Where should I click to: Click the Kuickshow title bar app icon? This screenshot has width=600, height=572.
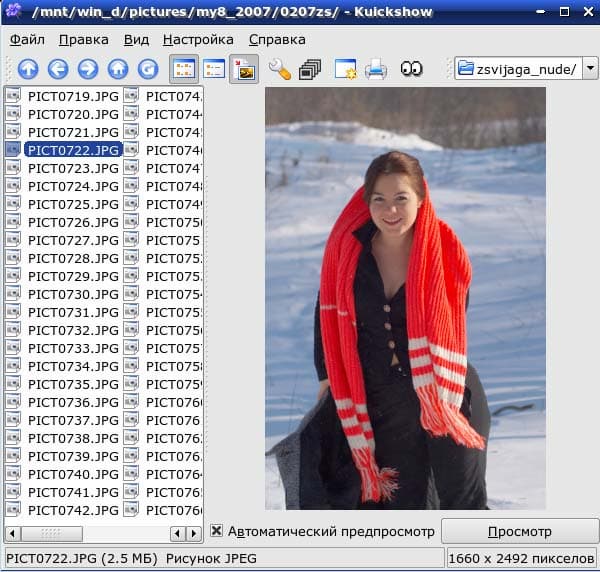point(13,11)
